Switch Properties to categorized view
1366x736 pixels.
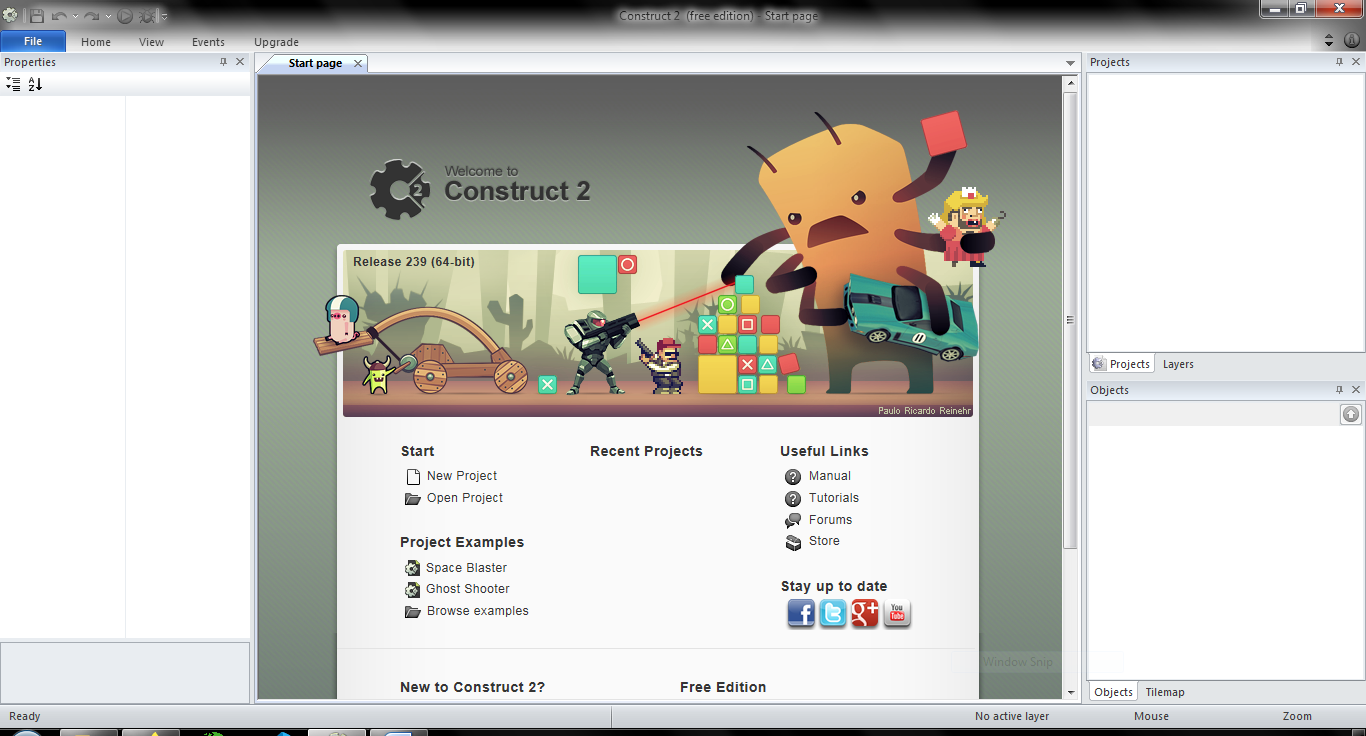coord(12,84)
